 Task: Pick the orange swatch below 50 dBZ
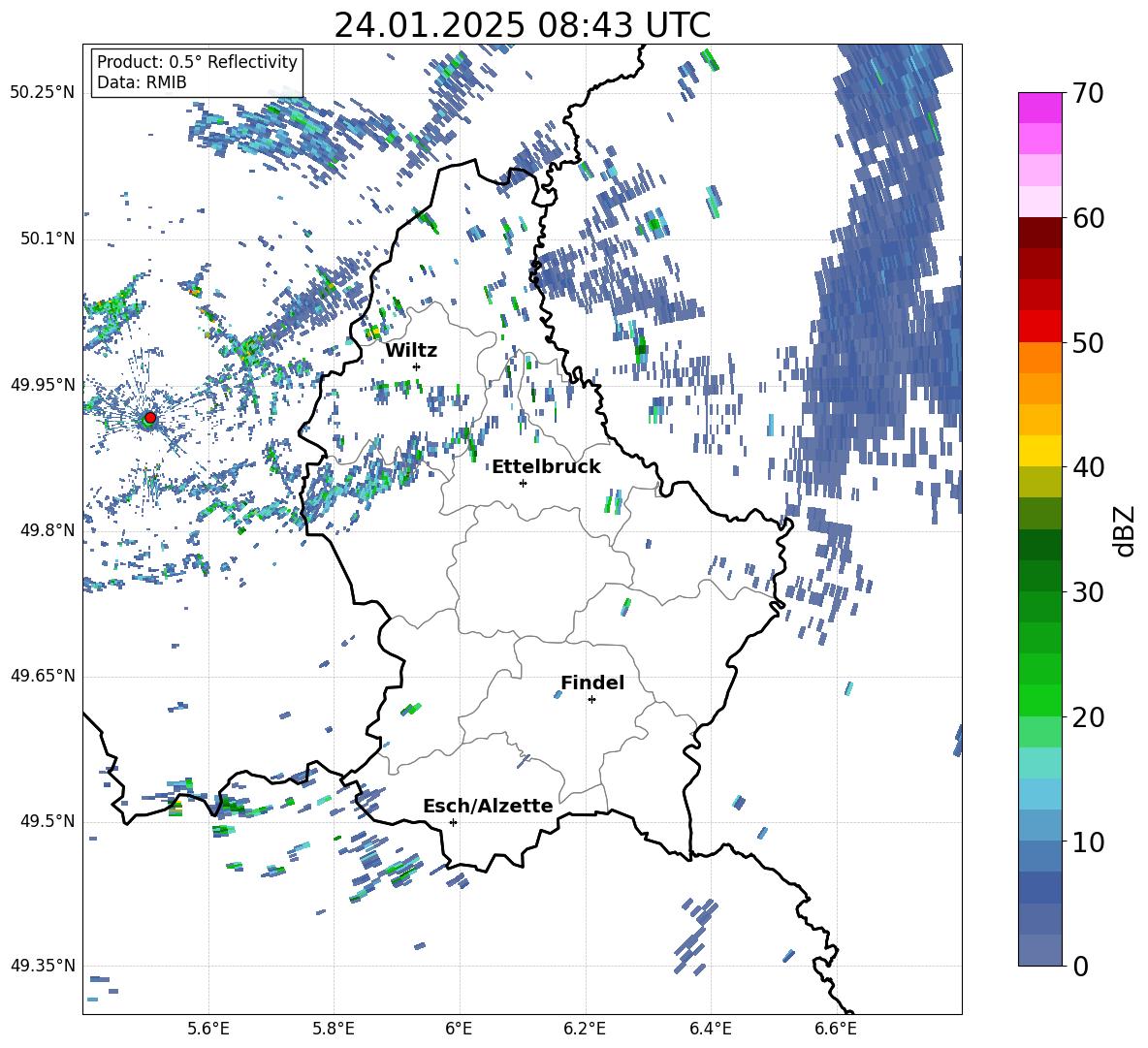(x=1039, y=358)
